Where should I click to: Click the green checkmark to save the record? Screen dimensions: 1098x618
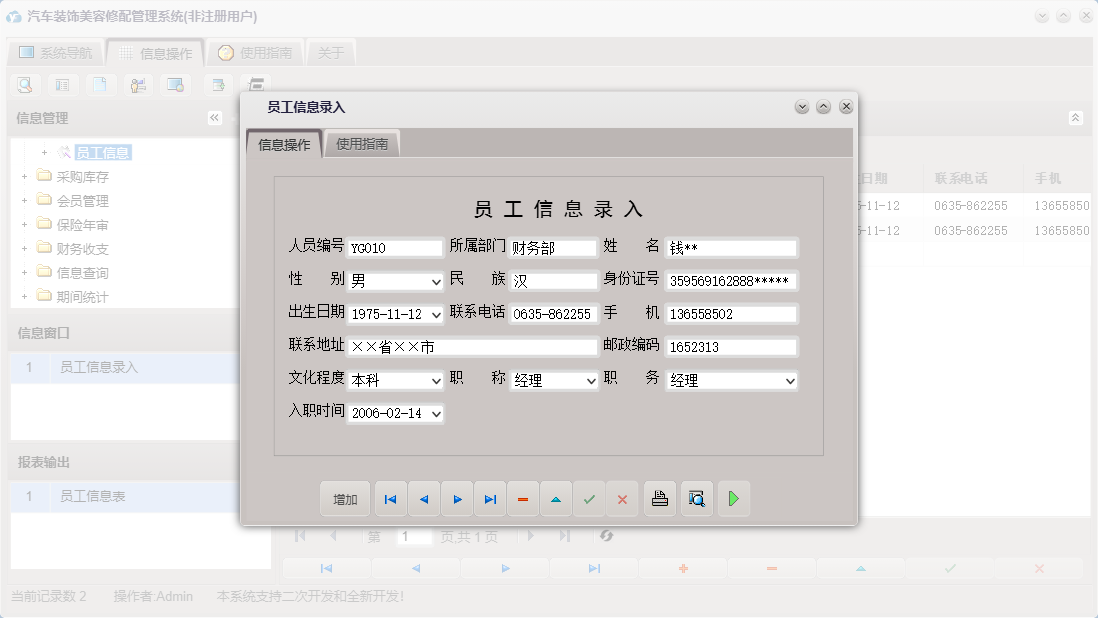[589, 498]
